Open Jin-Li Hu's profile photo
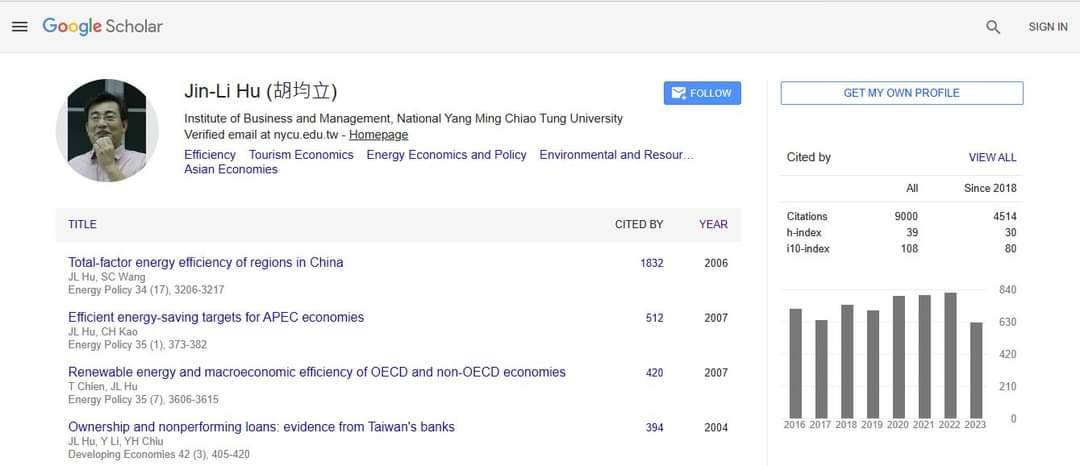The width and height of the screenshot is (1080, 466). [107, 131]
